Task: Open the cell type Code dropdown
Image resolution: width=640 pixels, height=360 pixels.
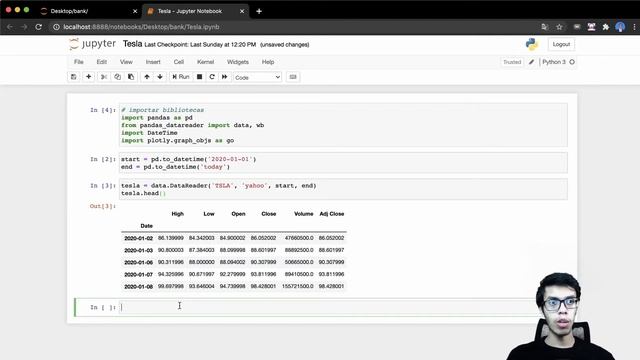Action: point(258,77)
